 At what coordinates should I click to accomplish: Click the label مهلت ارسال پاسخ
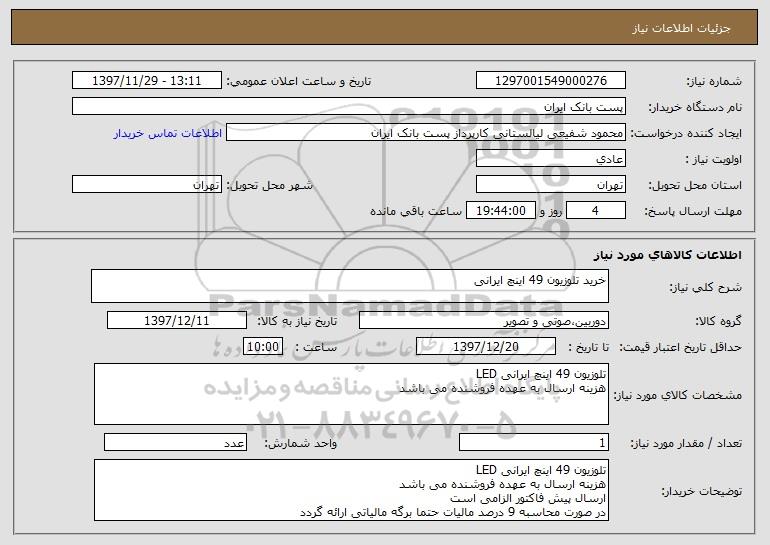[693, 211]
